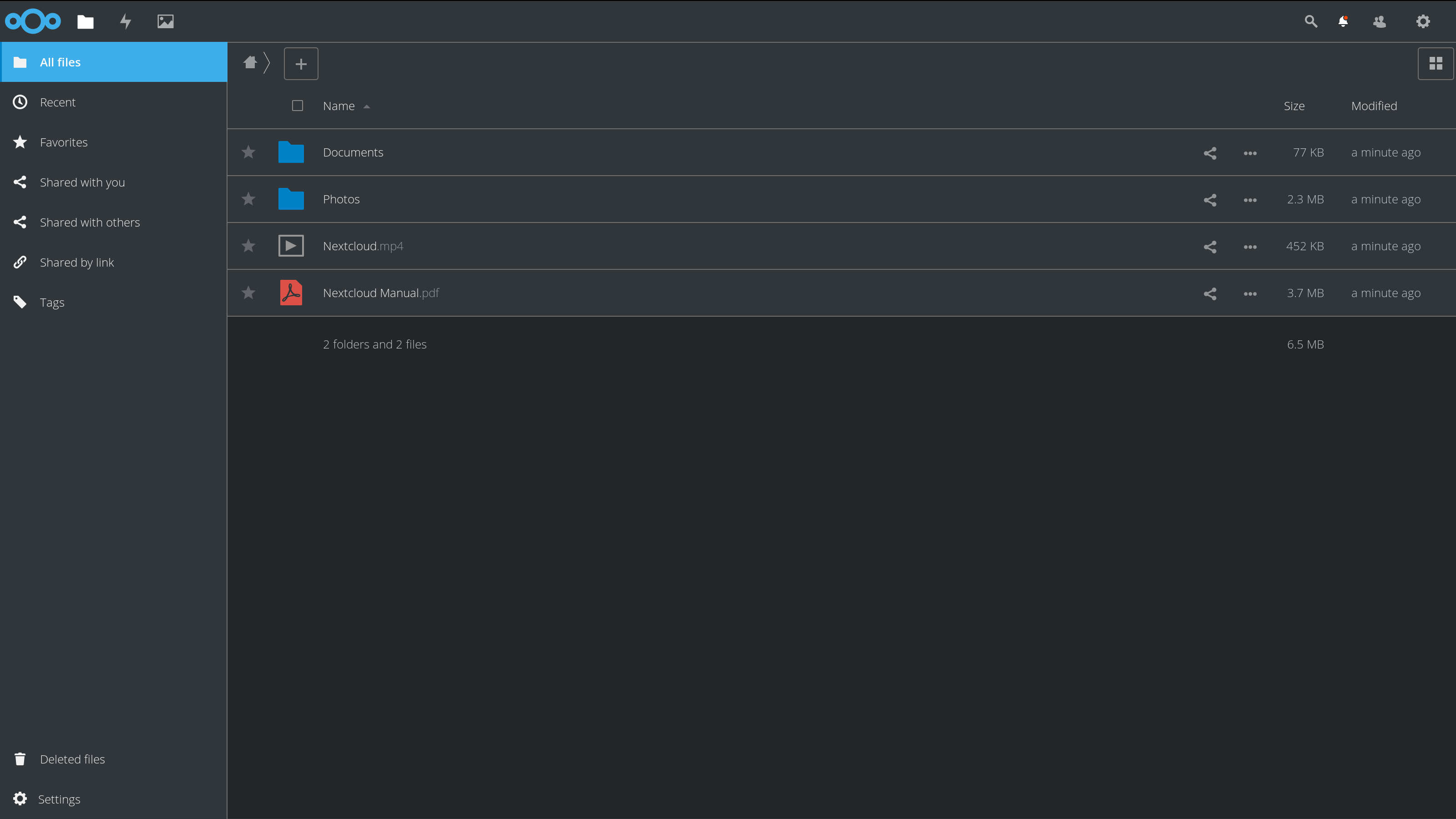Open notifications bell icon
The height and width of the screenshot is (819, 1456).
pyautogui.click(x=1343, y=21)
